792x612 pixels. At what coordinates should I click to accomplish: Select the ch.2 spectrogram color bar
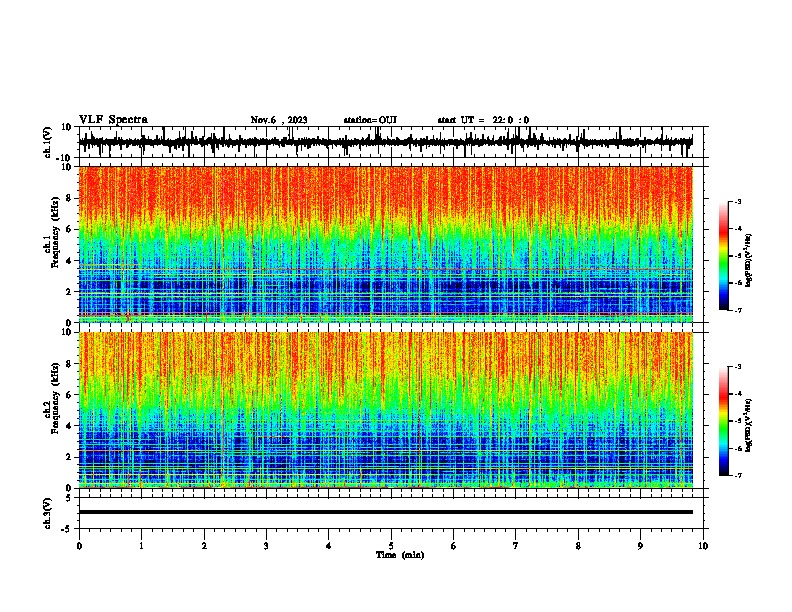point(724,421)
